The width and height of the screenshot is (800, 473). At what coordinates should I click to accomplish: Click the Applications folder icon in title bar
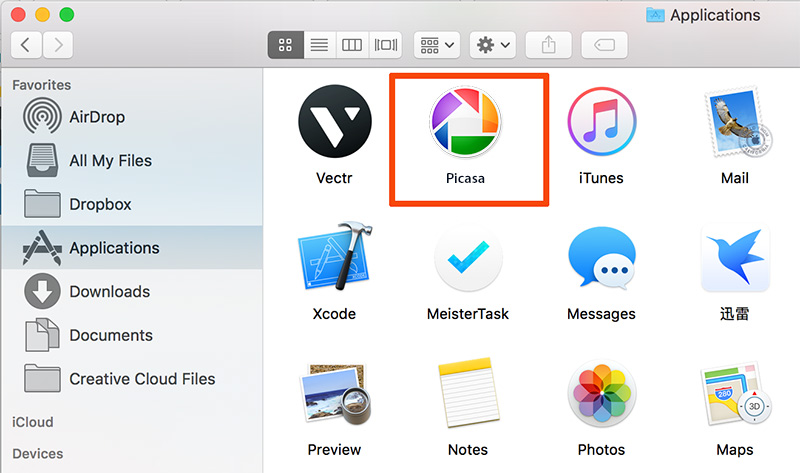[x=655, y=15]
